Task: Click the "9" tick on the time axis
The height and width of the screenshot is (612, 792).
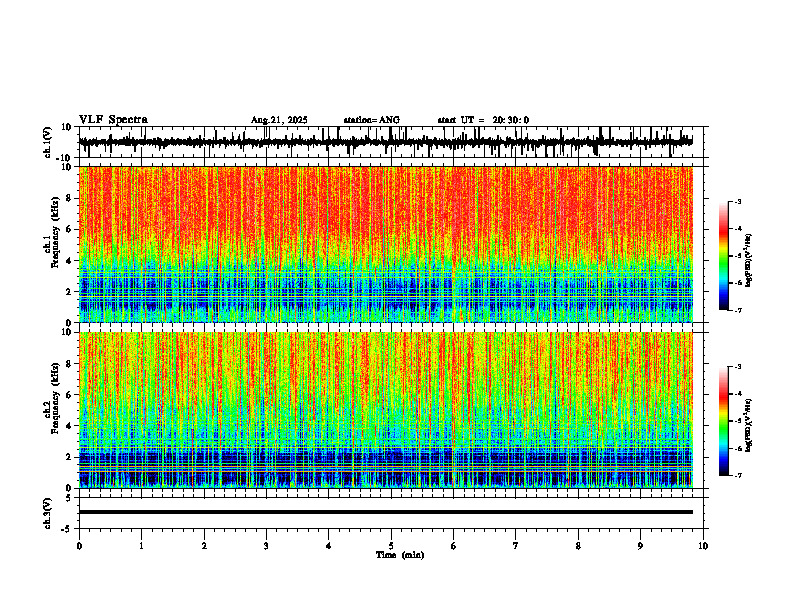Action: pos(640,546)
